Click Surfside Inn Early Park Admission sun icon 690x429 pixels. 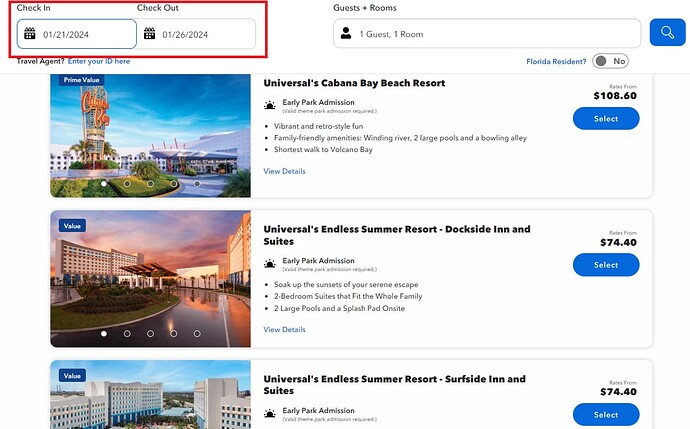(x=270, y=413)
